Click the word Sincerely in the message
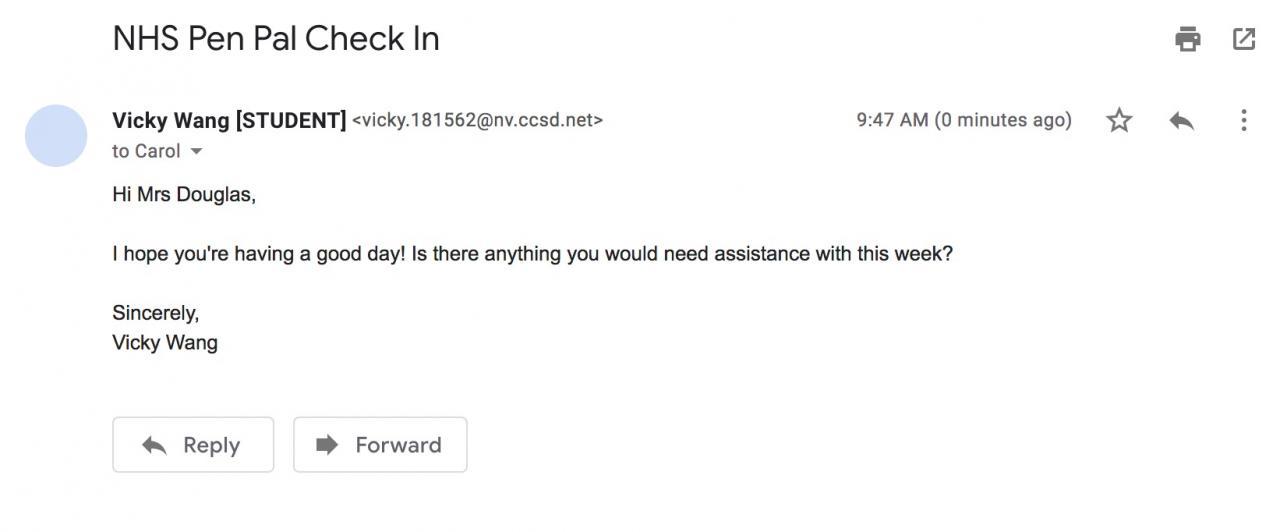This screenshot has width=1280, height=532. point(155,313)
